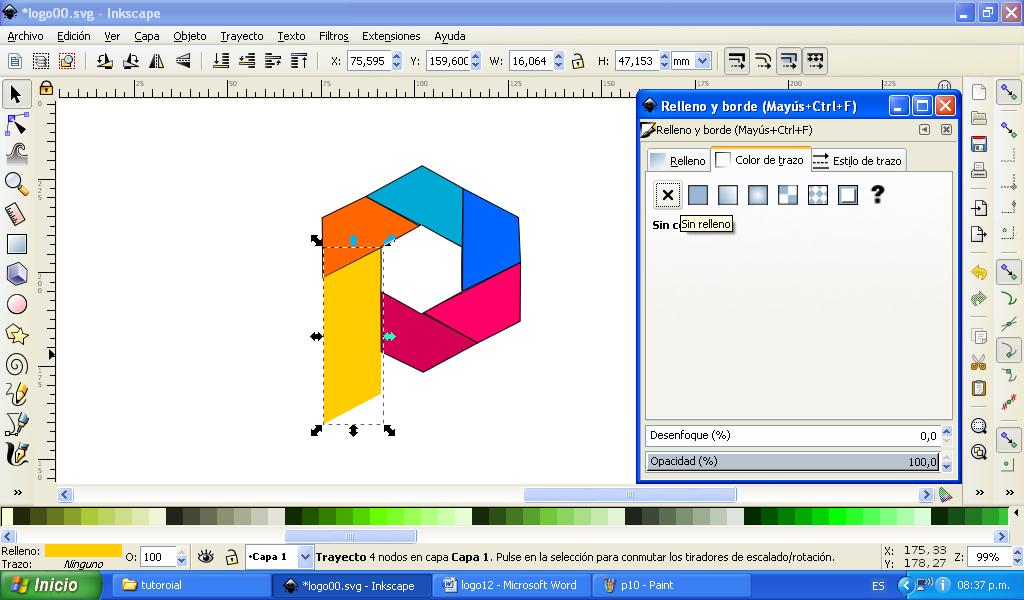Click Select all objects toolbar icon
Viewport: 1024px width, 600px height.
tap(14, 61)
